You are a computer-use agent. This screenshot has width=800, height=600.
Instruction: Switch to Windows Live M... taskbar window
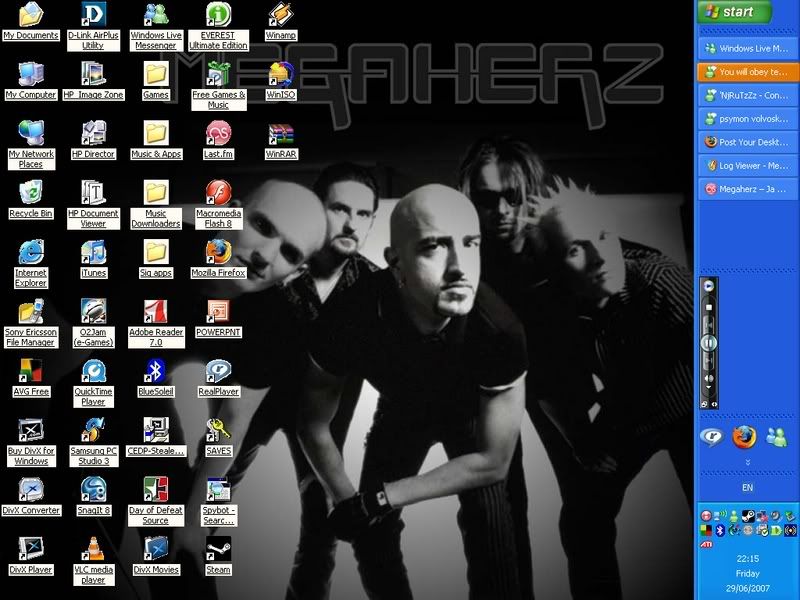747,48
